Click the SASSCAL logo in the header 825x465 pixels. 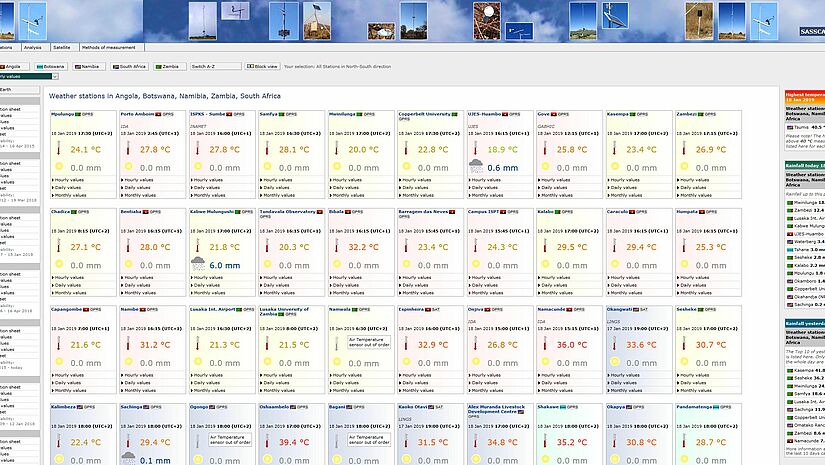click(x=812, y=32)
